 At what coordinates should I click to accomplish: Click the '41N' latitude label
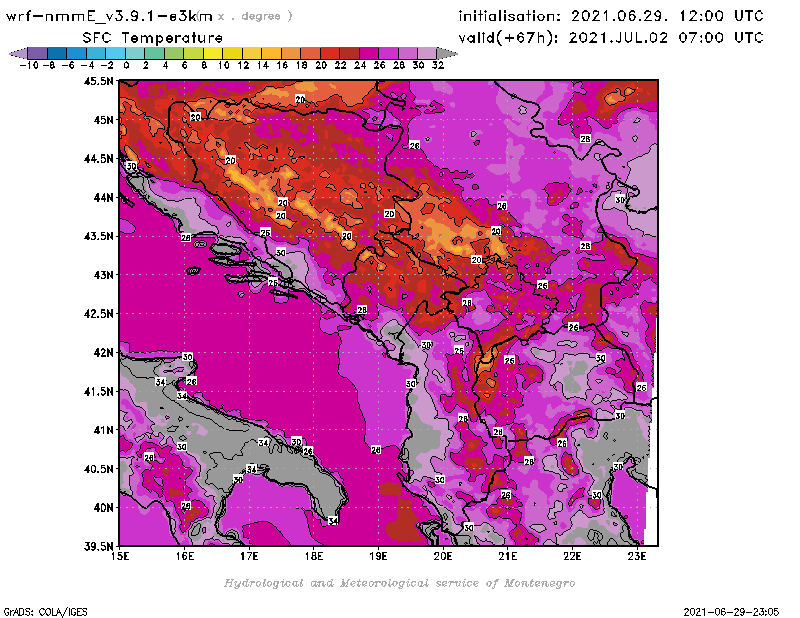pos(104,430)
